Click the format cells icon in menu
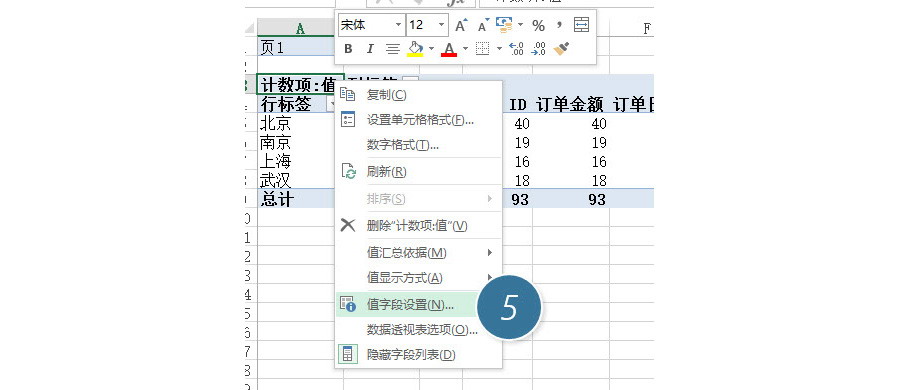 [348, 119]
